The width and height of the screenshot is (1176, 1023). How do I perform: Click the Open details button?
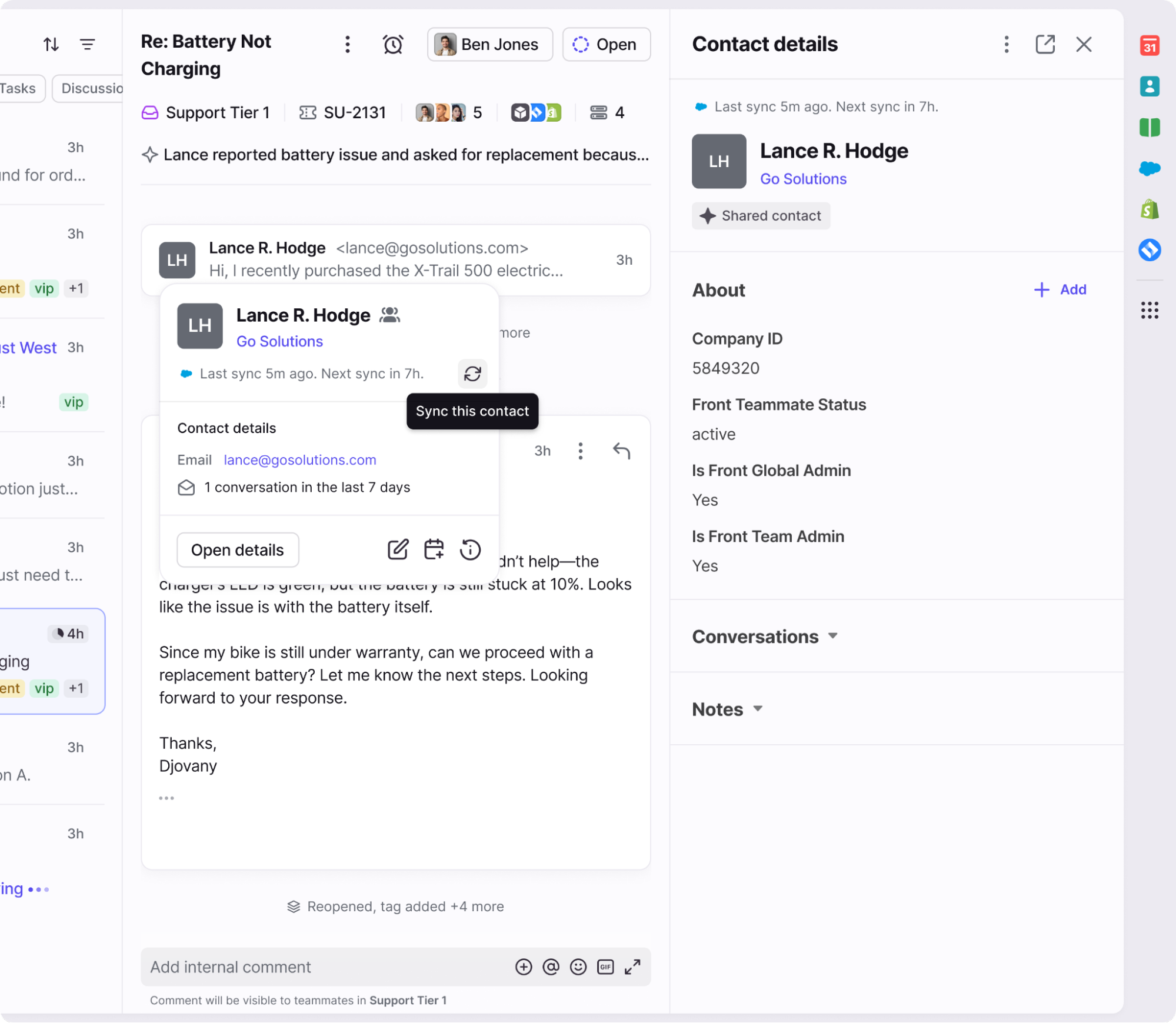pos(238,549)
